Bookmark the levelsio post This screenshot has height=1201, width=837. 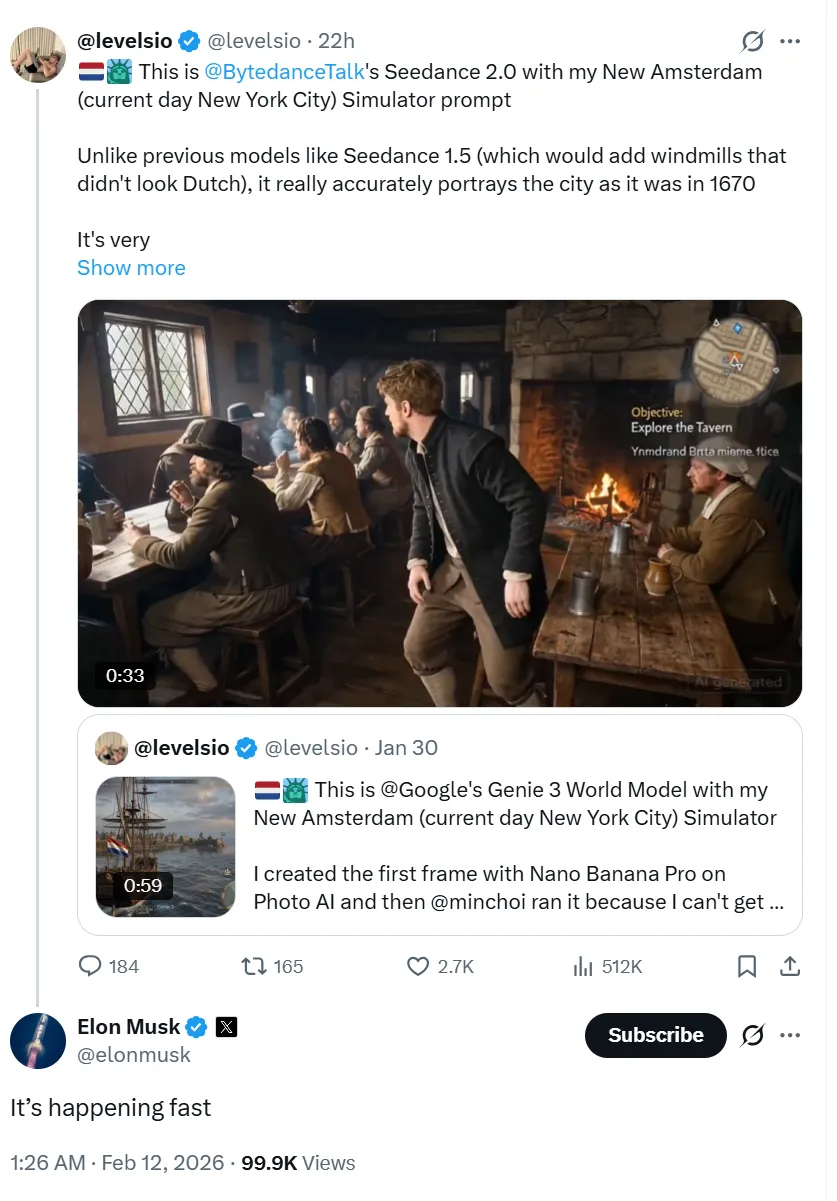point(747,966)
